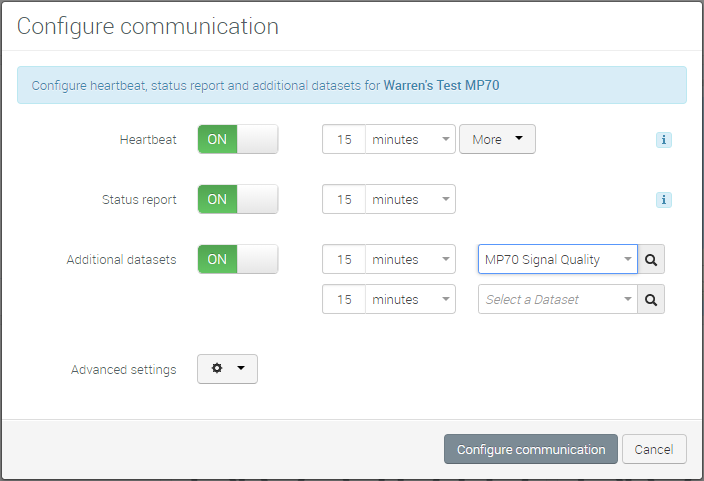Screen dimensions: 704x481
Task: Open Status report minutes unit dropdown
Action: pyautogui.click(x=410, y=199)
